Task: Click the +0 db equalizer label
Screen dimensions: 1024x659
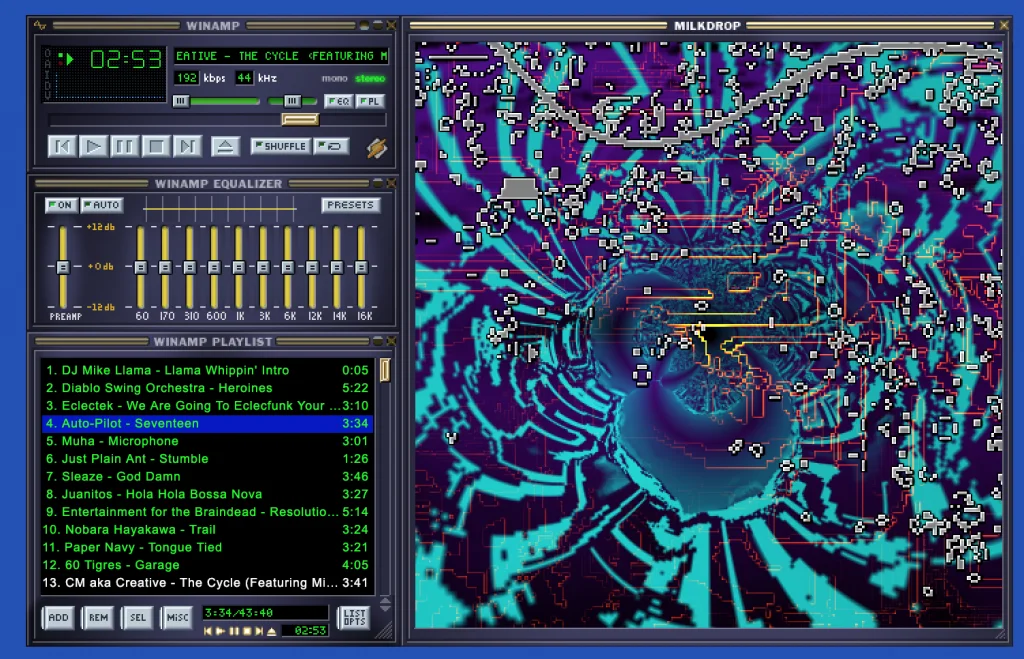Action: [x=101, y=266]
